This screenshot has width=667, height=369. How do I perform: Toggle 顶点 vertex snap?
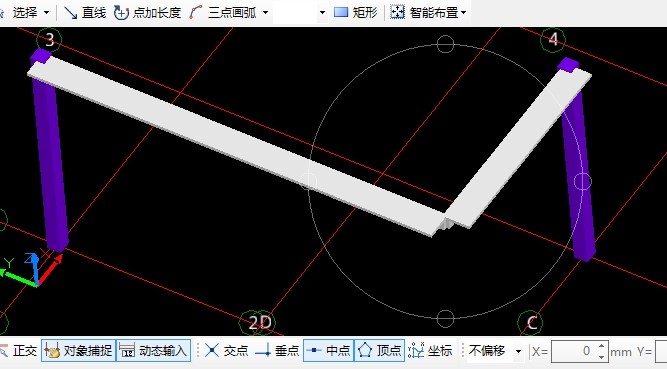click(x=379, y=351)
